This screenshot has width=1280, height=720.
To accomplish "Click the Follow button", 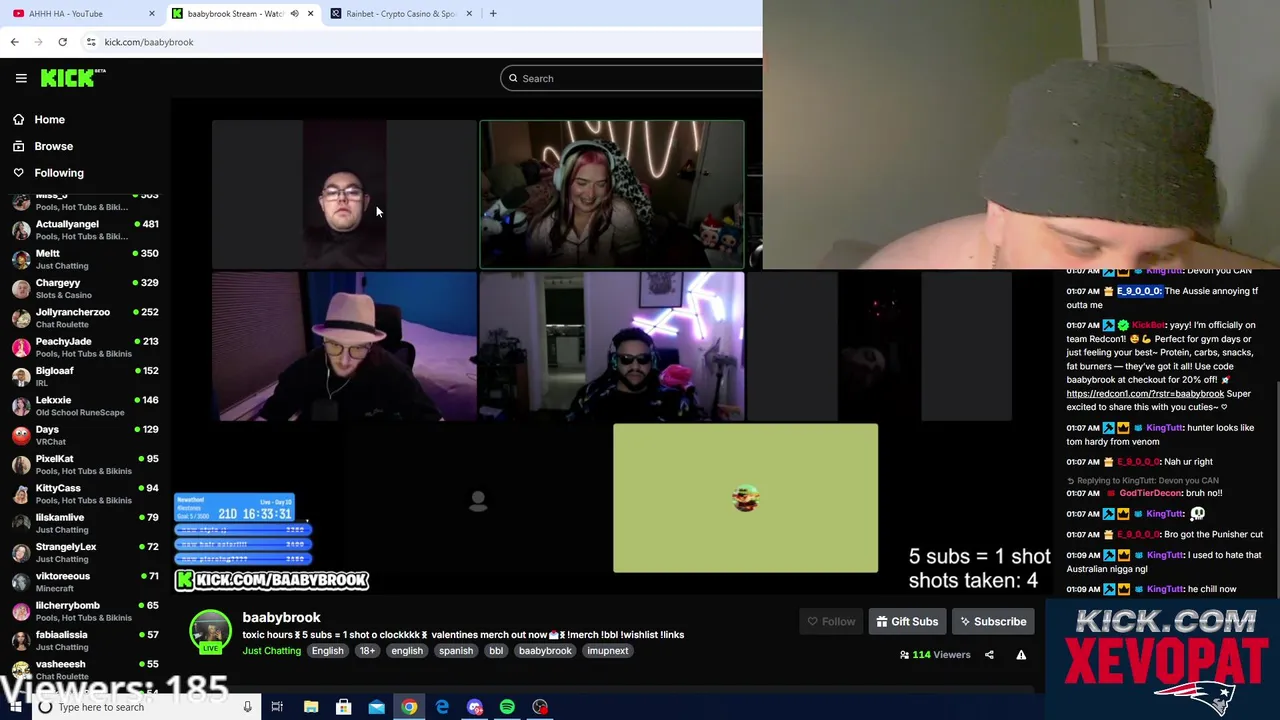I will tap(830, 622).
